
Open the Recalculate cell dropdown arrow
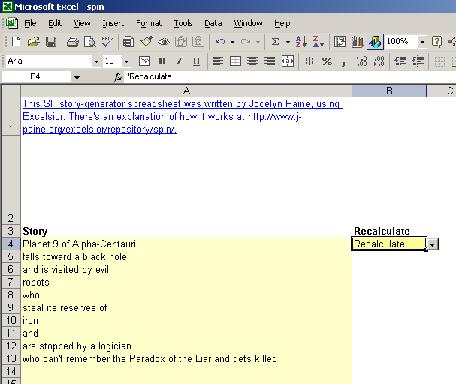tap(432, 244)
